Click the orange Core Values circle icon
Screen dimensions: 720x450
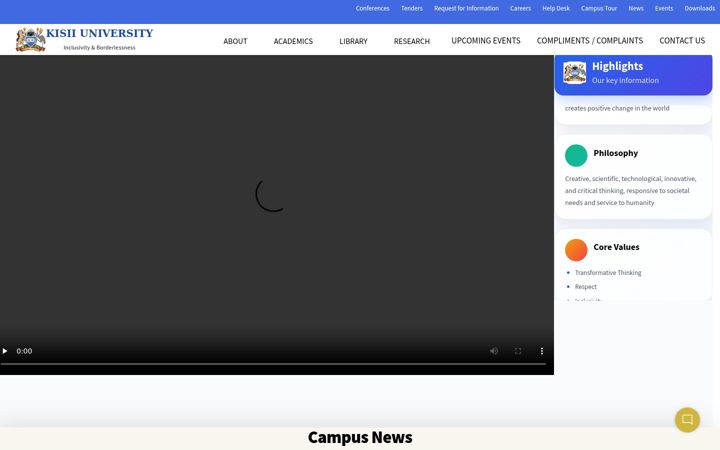(x=576, y=250)
